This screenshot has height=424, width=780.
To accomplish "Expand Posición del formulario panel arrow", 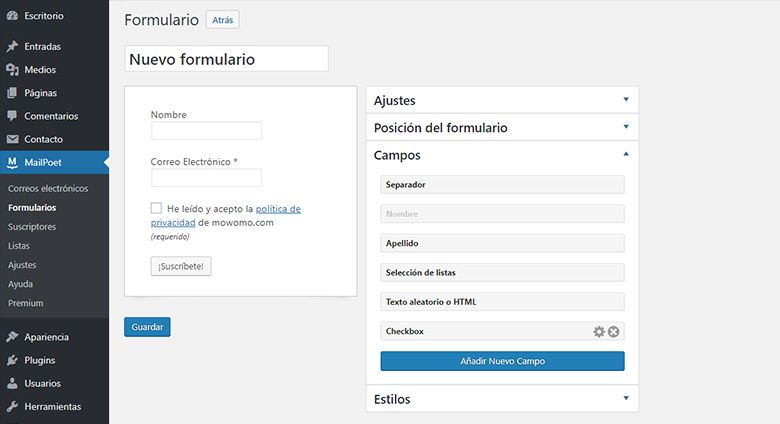I will pyautogui.click(x=626, y=127).
